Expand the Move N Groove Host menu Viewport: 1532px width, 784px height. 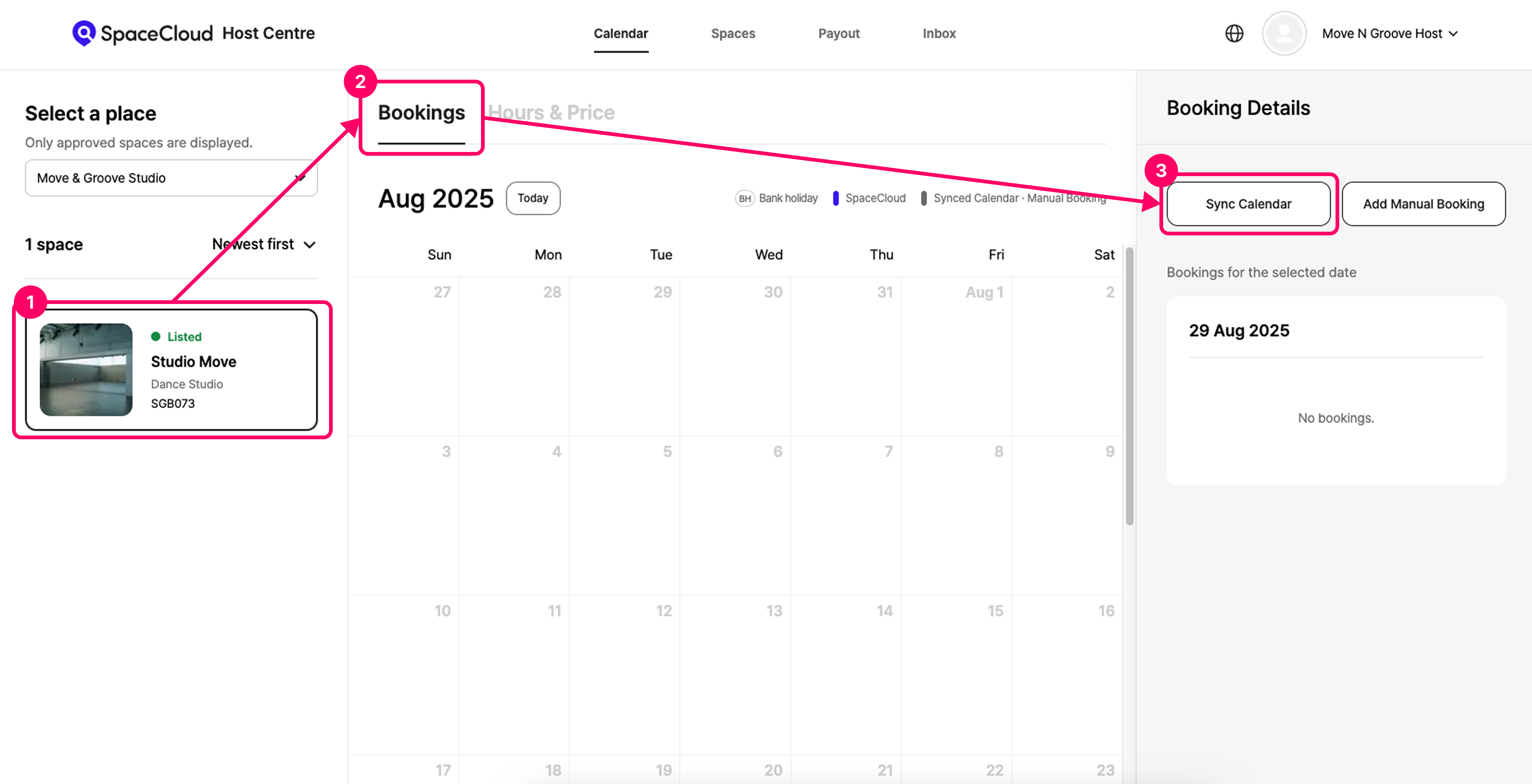click(x=1389, y=33)
